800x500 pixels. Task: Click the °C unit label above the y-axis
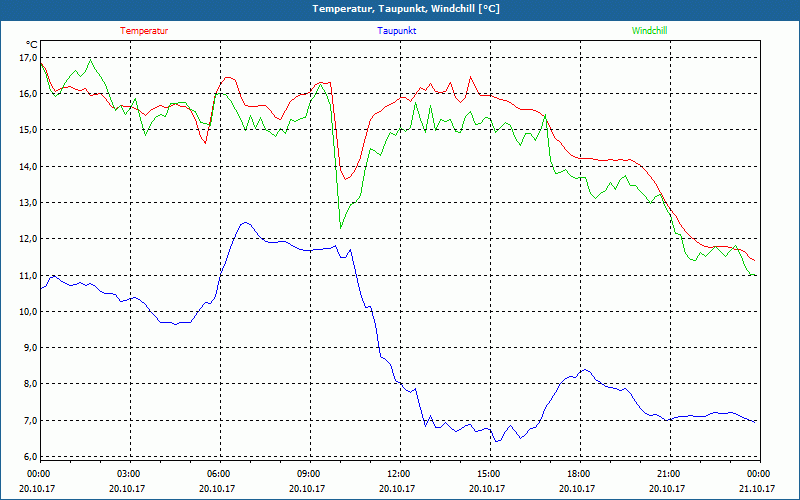32,44
